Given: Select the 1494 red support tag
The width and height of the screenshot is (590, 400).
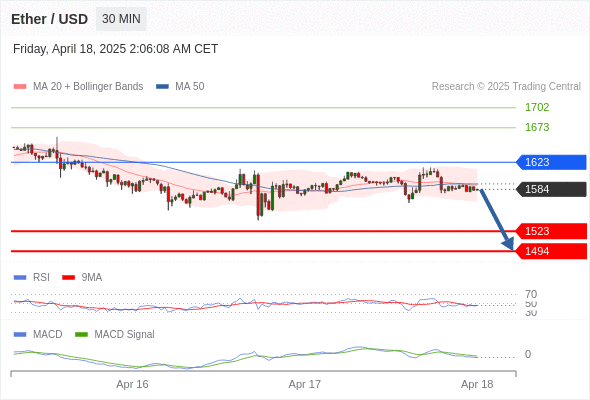Looking at the screenshot, I should click(x=551, y=251).
